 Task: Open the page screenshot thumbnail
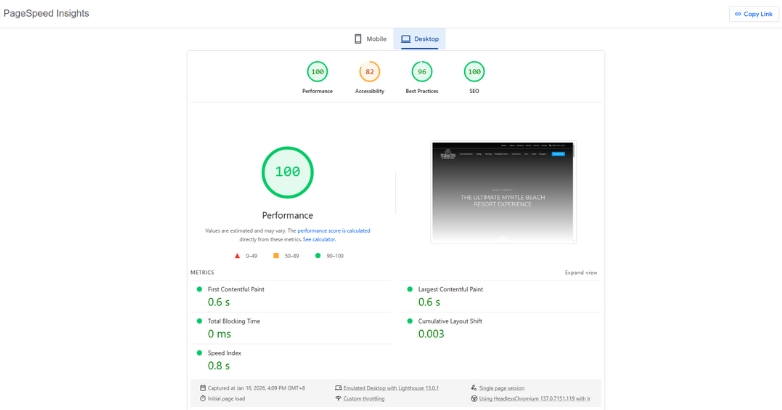(503, 192)
